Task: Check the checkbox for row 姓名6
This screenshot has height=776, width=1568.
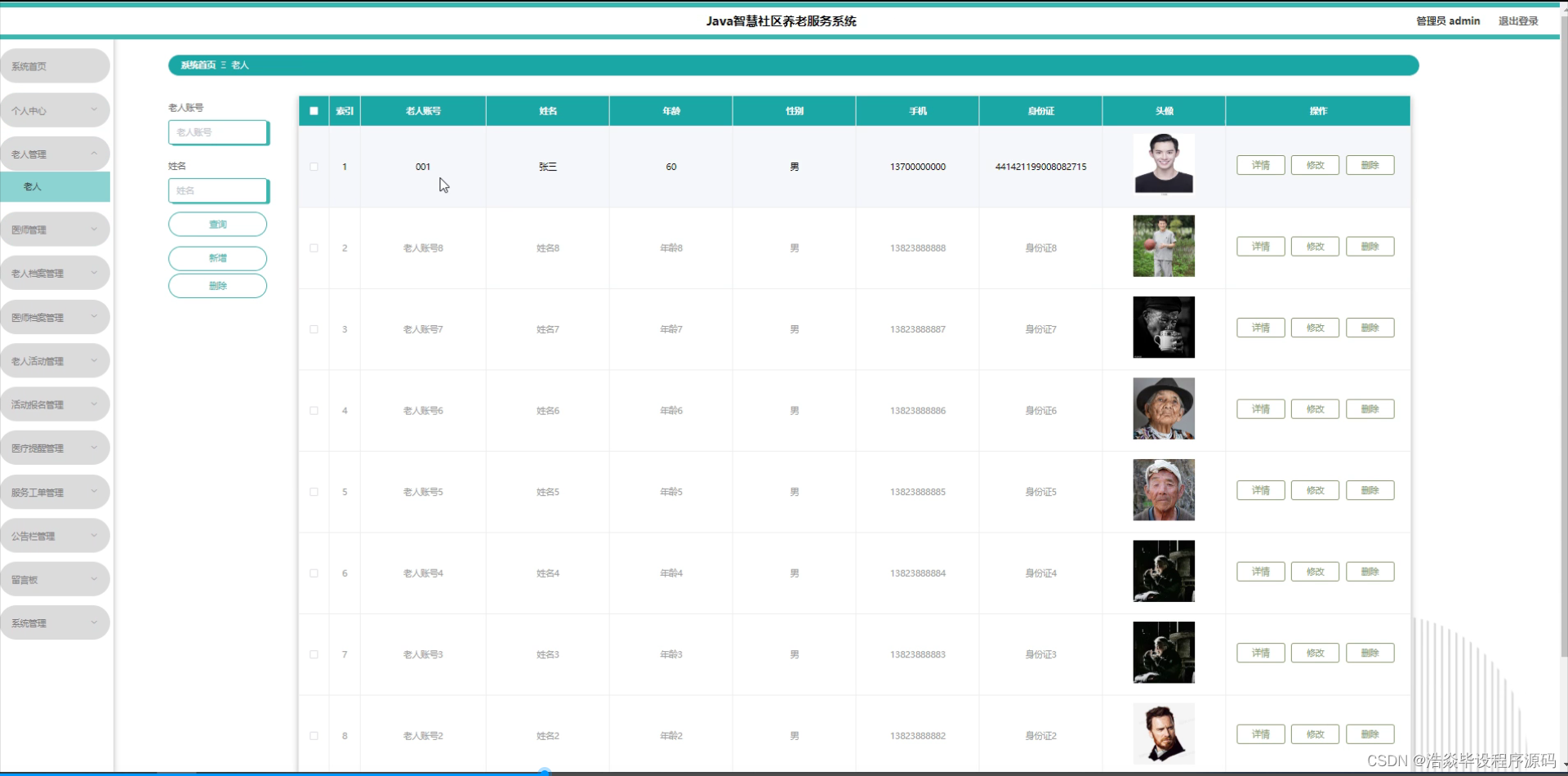Action: click(314, 410)
